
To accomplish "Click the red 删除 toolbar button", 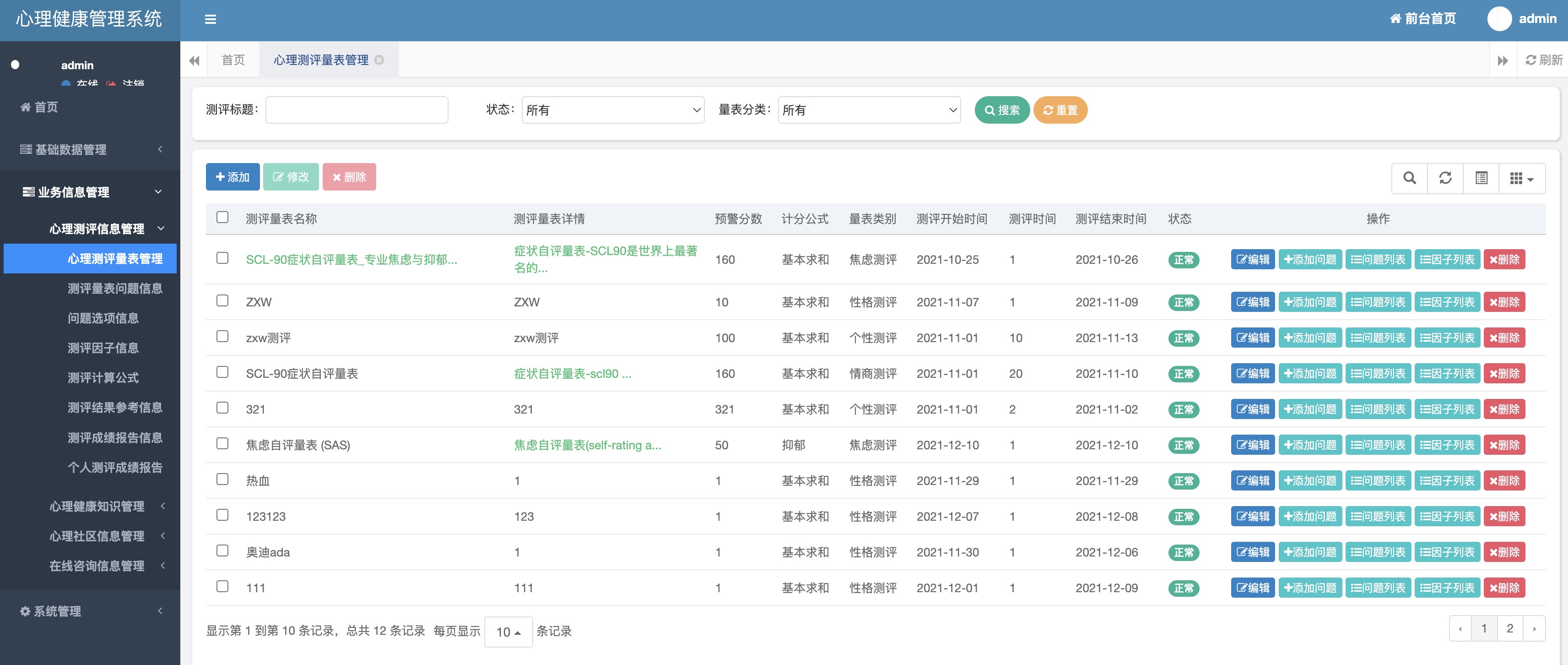I will (349, 177).
